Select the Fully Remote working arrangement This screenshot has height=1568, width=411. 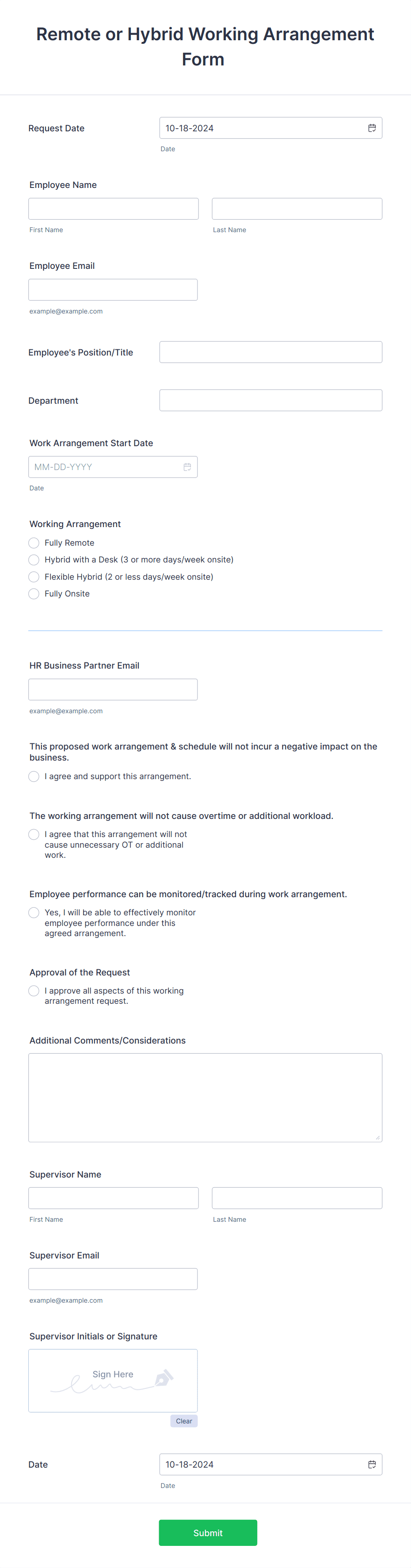point(34,543)
